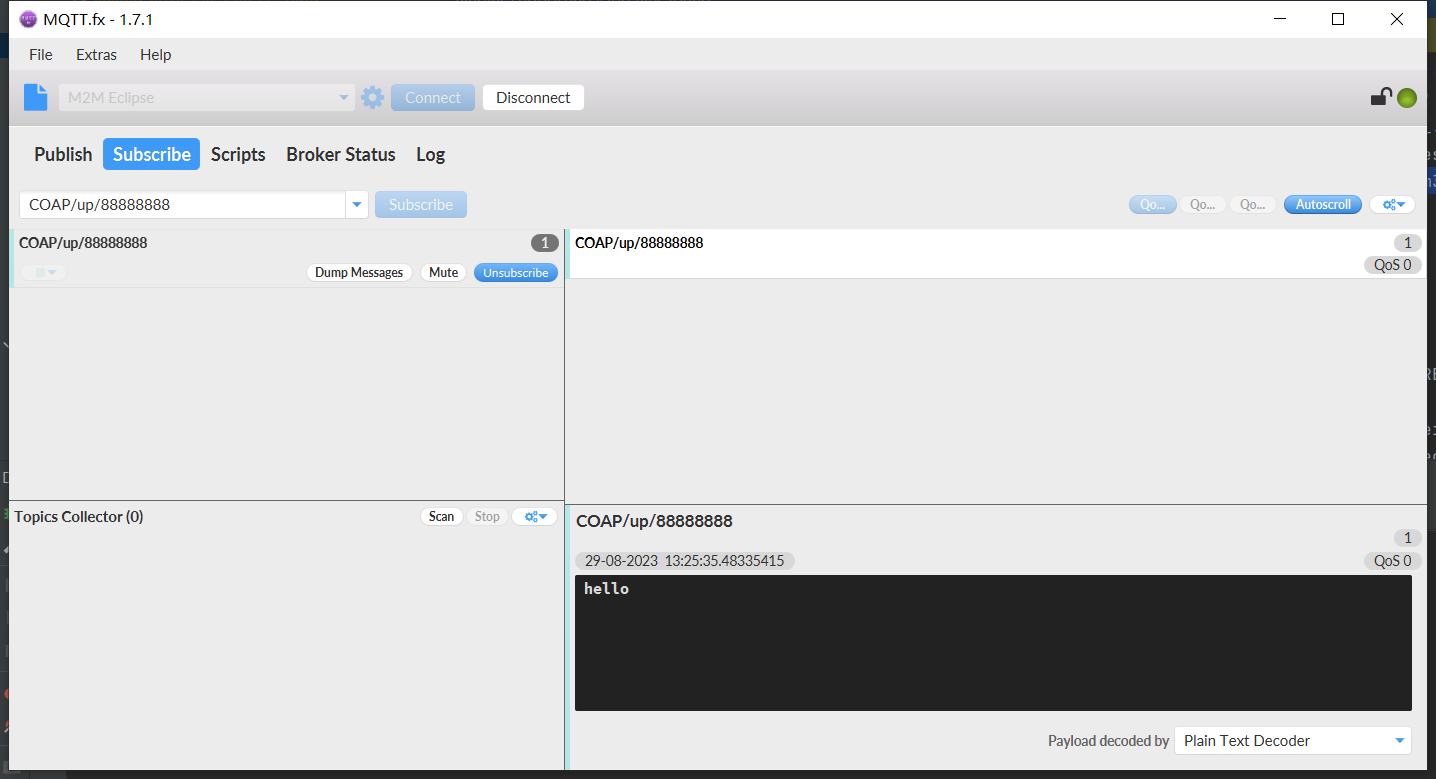Screen dimensions: 1436x779
Task: Click the QoS 0 badge in the message list
Action: 1393,265
